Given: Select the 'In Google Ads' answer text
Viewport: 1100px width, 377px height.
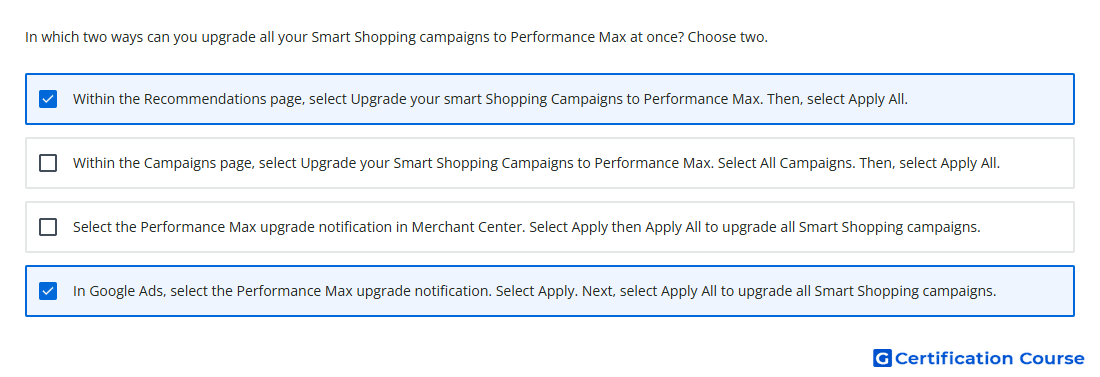Looking at the screenshot, I should pos(535,291).
